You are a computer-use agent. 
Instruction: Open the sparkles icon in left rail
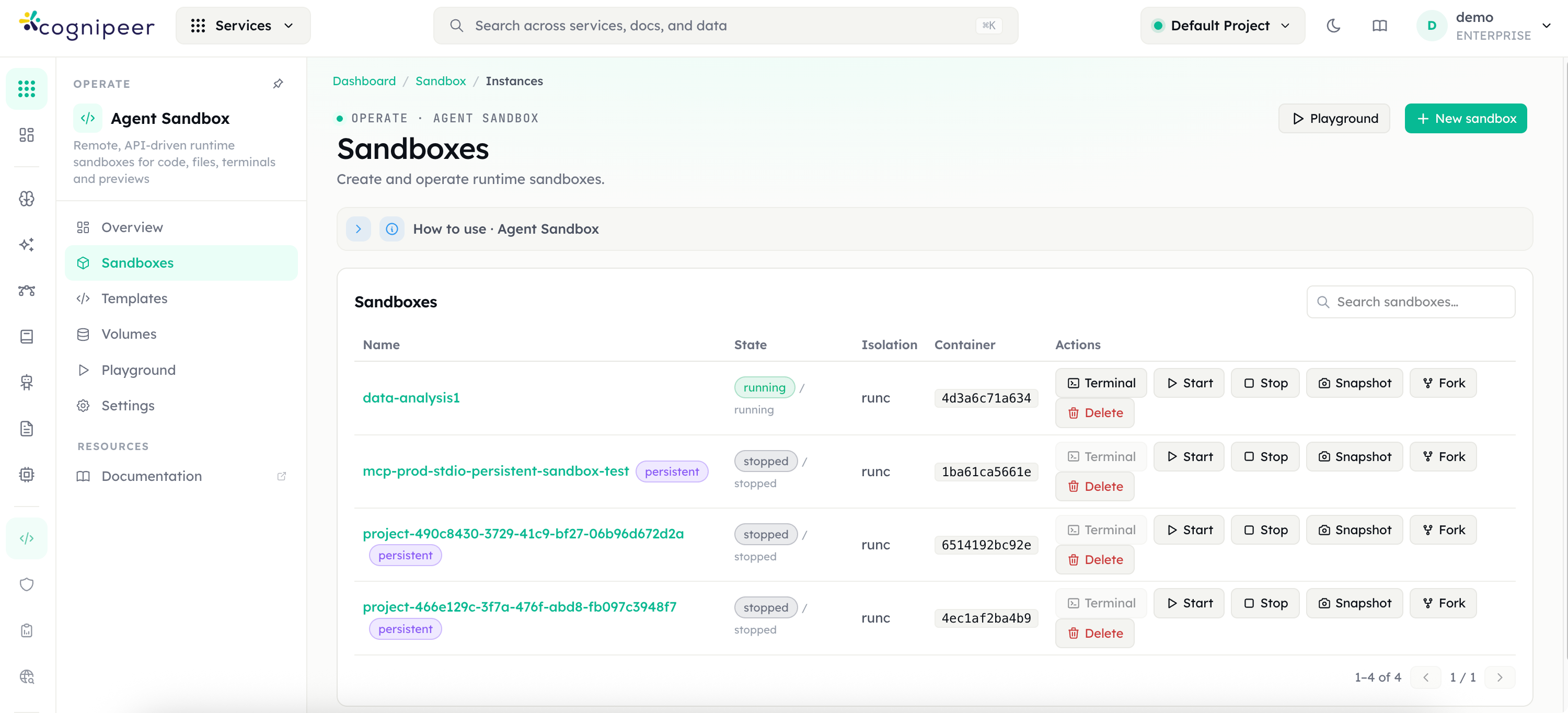pos(27,244)
